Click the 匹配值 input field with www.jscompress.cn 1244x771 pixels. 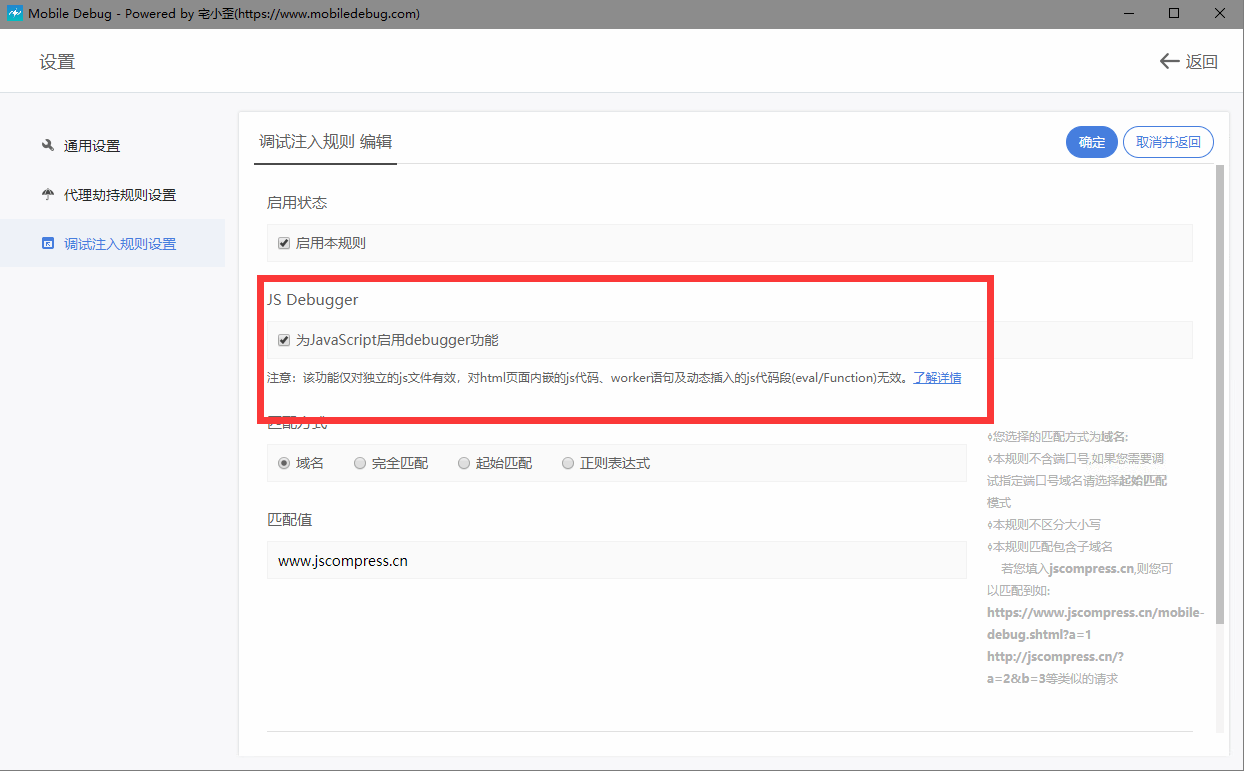(617, 560)
